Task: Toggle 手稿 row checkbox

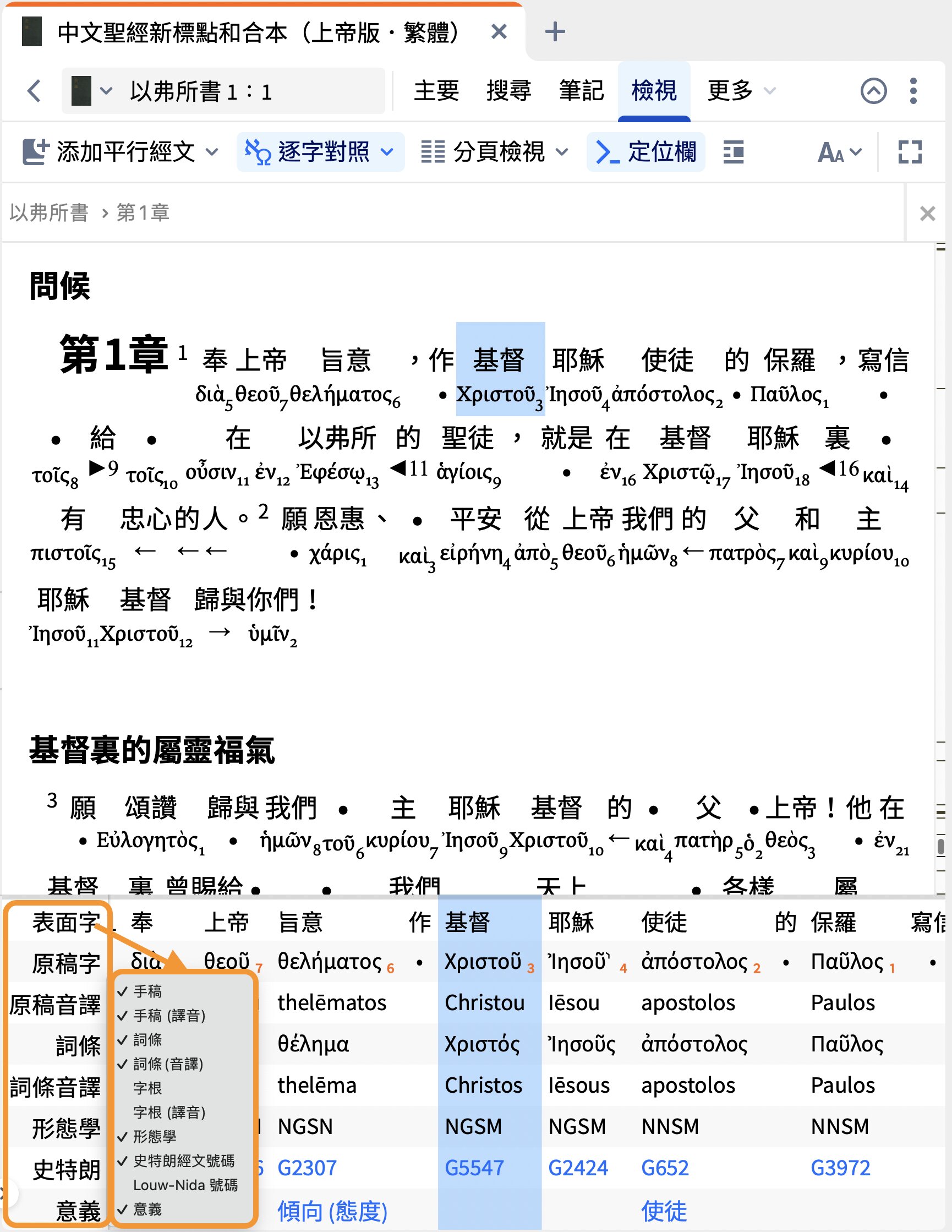Action: tap(148, 991)
